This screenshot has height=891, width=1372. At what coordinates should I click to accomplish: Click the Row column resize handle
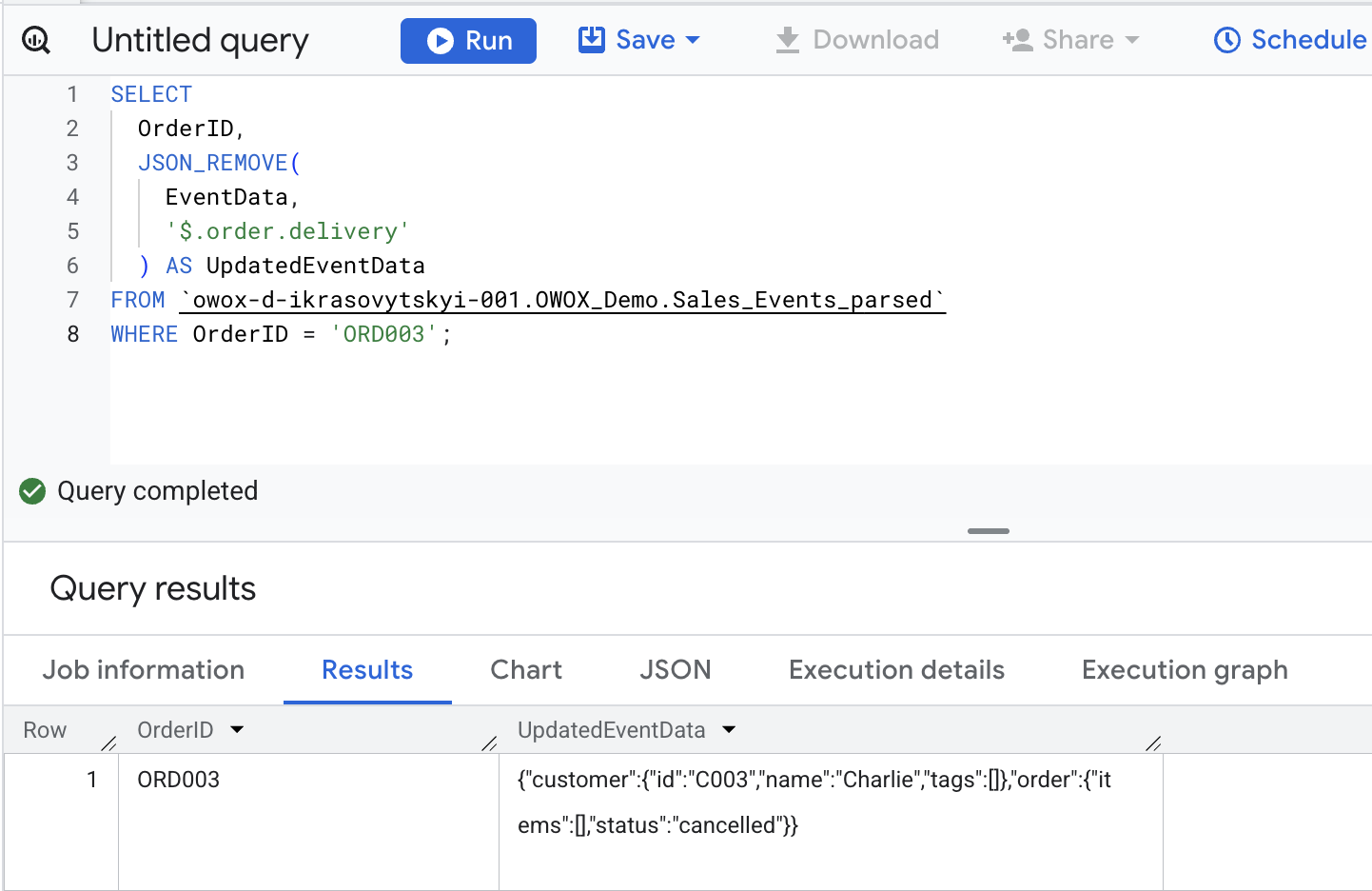pyautogui.click(x=108, y=743)
